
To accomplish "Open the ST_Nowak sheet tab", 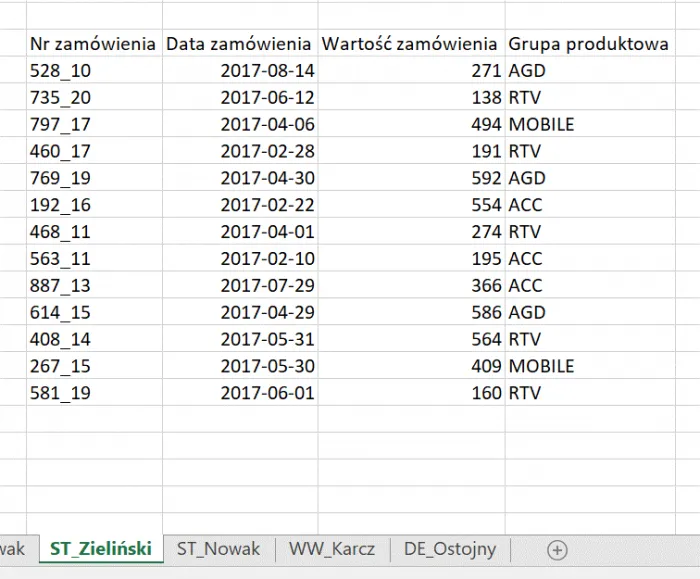I will coord(218,548).
